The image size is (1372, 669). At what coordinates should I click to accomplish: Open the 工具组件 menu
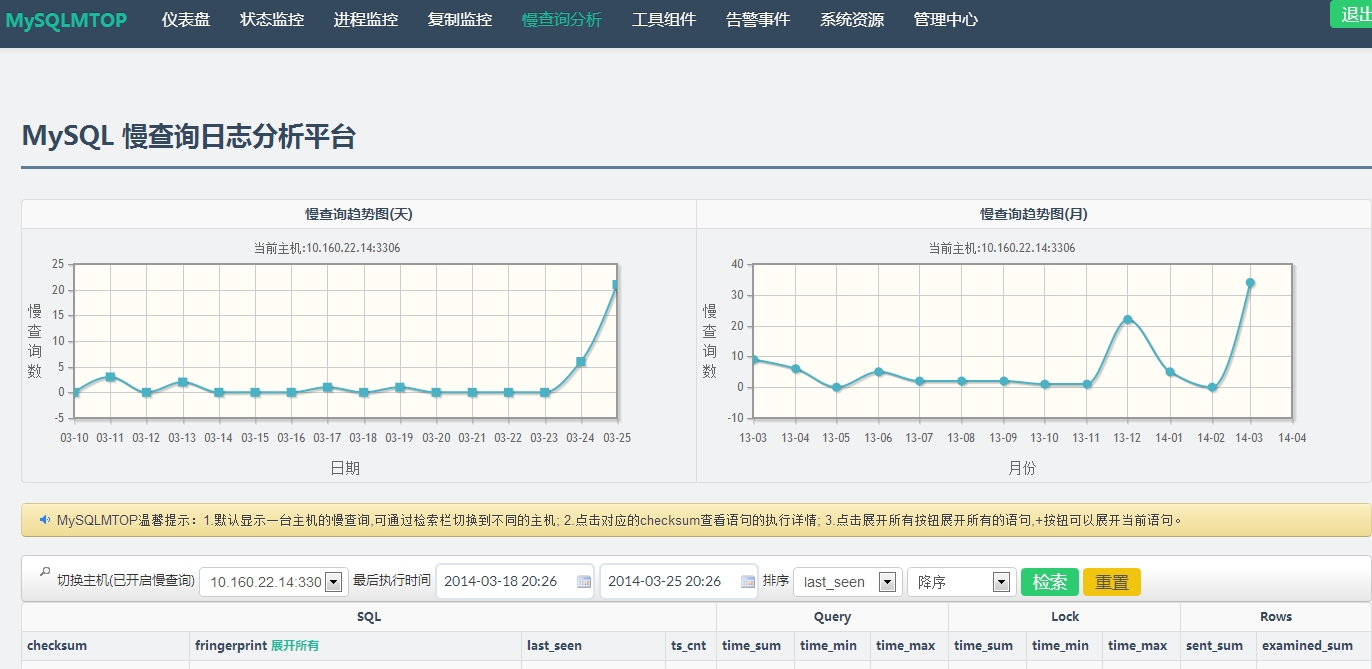[x=664, y=19]
